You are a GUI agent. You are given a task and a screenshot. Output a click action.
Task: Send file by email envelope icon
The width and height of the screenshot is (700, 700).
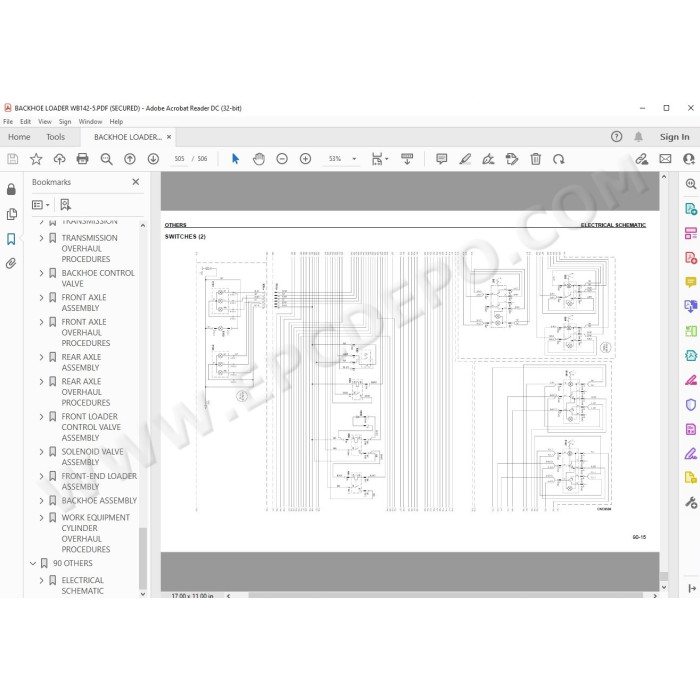click(665, 159)
